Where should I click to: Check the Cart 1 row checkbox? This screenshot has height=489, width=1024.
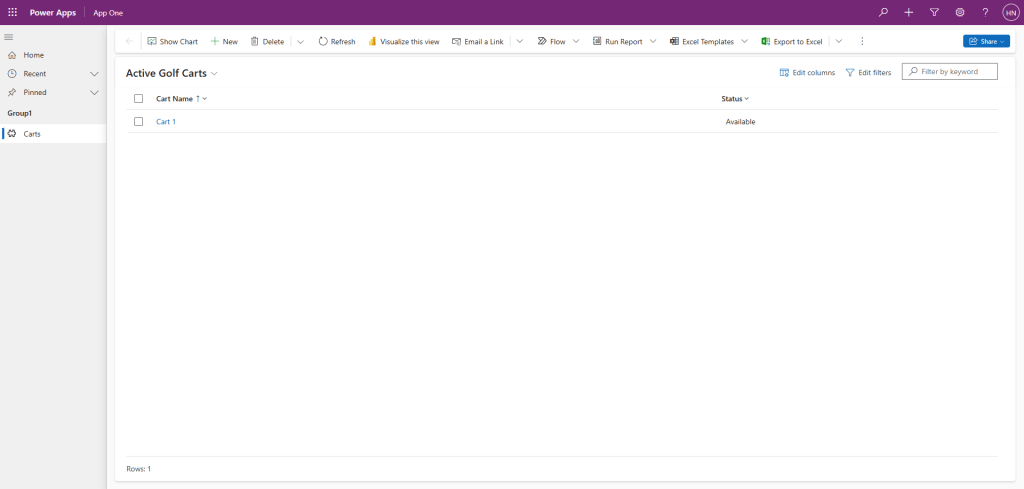[x=139, y=122]
